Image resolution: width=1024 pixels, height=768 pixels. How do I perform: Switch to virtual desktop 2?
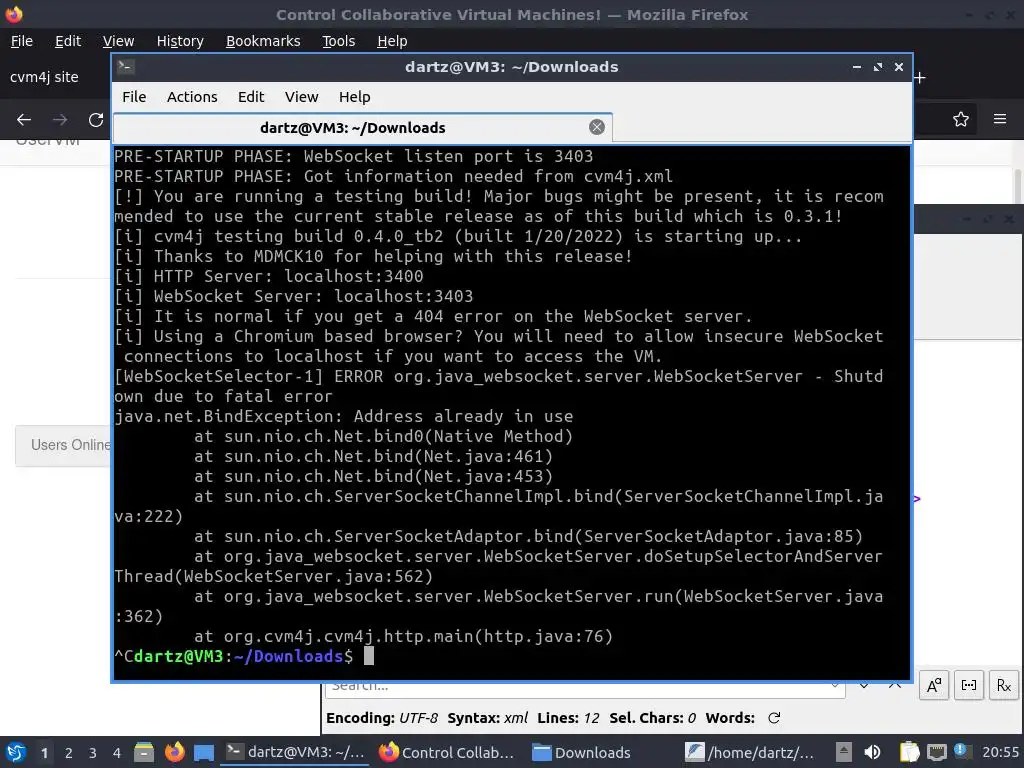(x=69, y=753)
